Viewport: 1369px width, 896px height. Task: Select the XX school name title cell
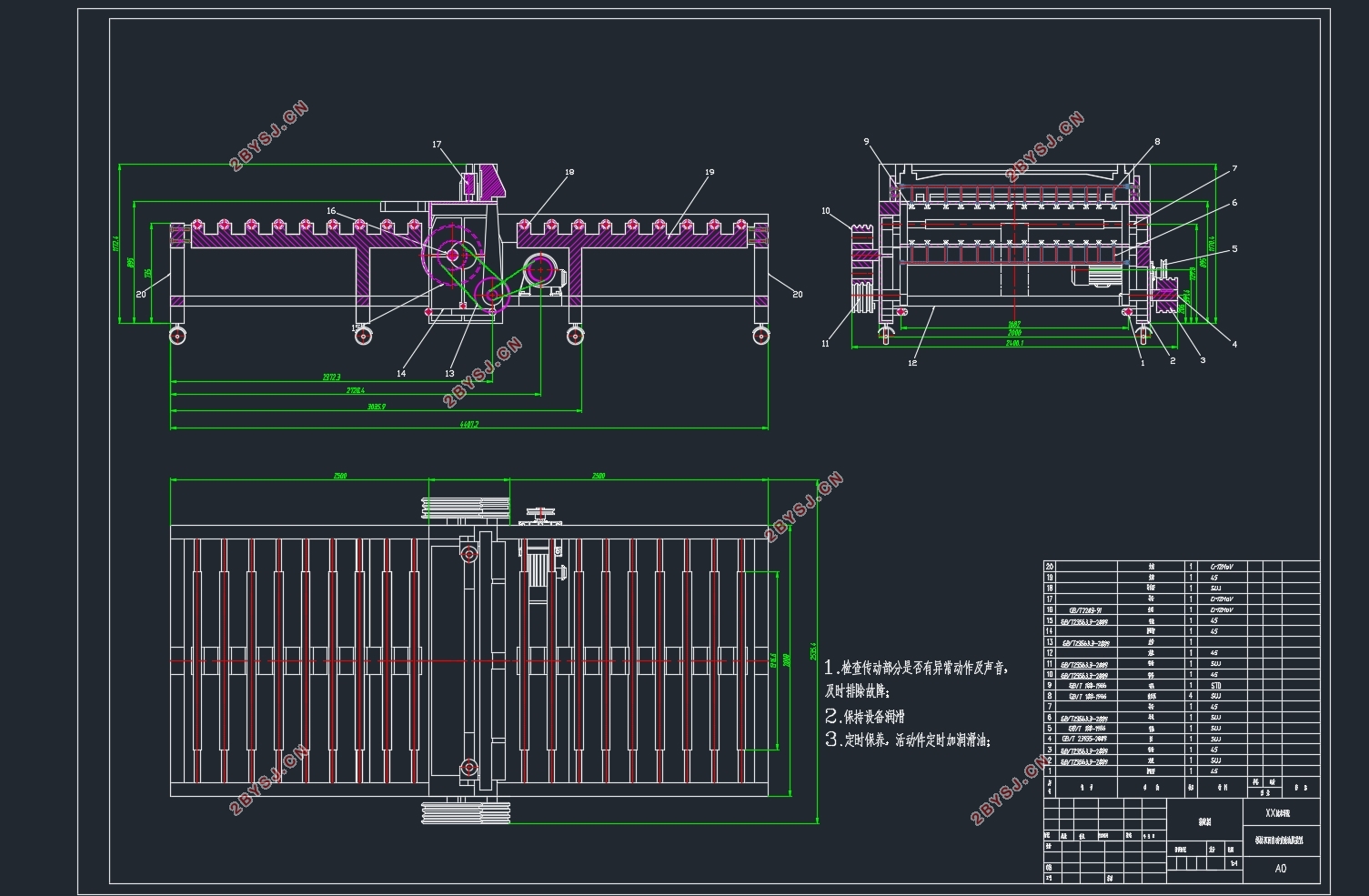1281,813
